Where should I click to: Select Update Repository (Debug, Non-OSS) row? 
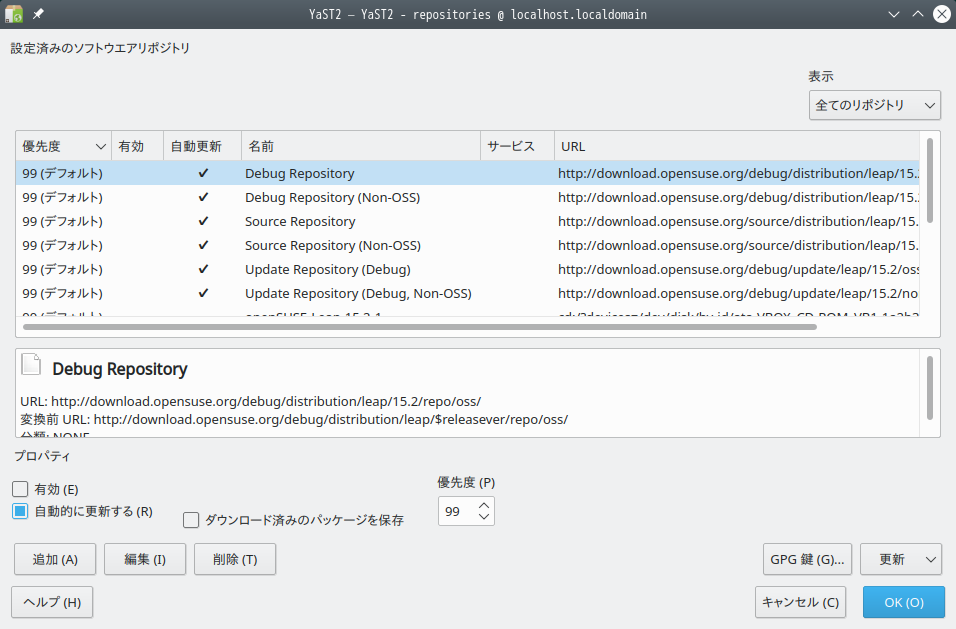(468, 293)
